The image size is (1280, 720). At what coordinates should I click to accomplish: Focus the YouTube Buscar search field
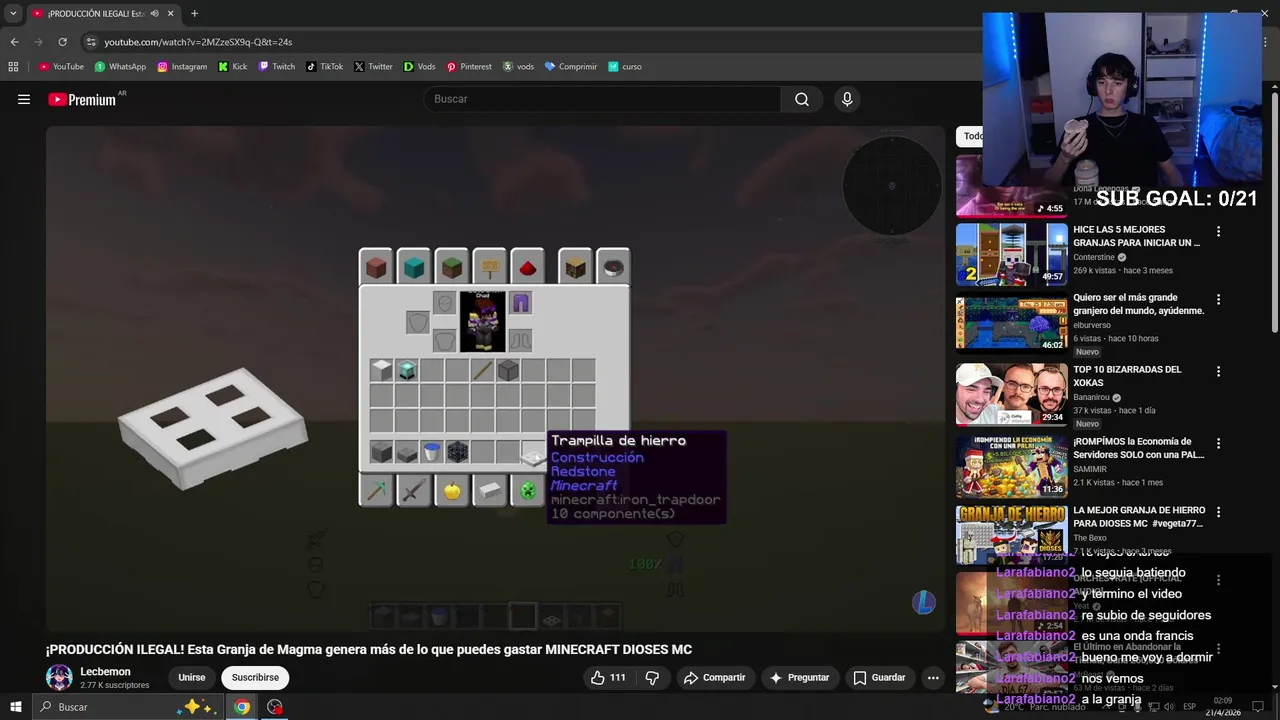click(x=602, y=99)
